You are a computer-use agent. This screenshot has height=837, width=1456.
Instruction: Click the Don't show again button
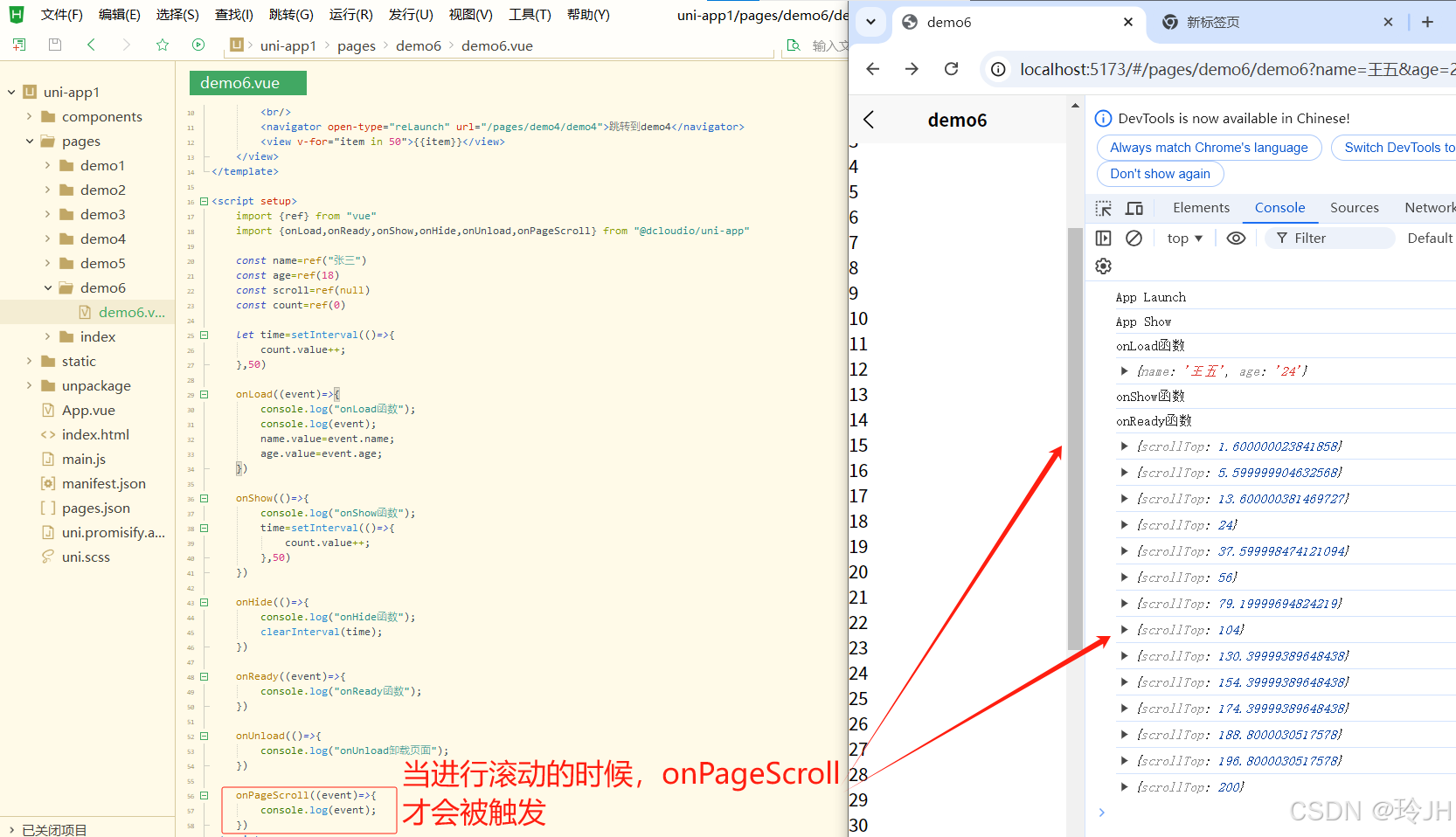pyautogui.click(x=1160, y=173)
